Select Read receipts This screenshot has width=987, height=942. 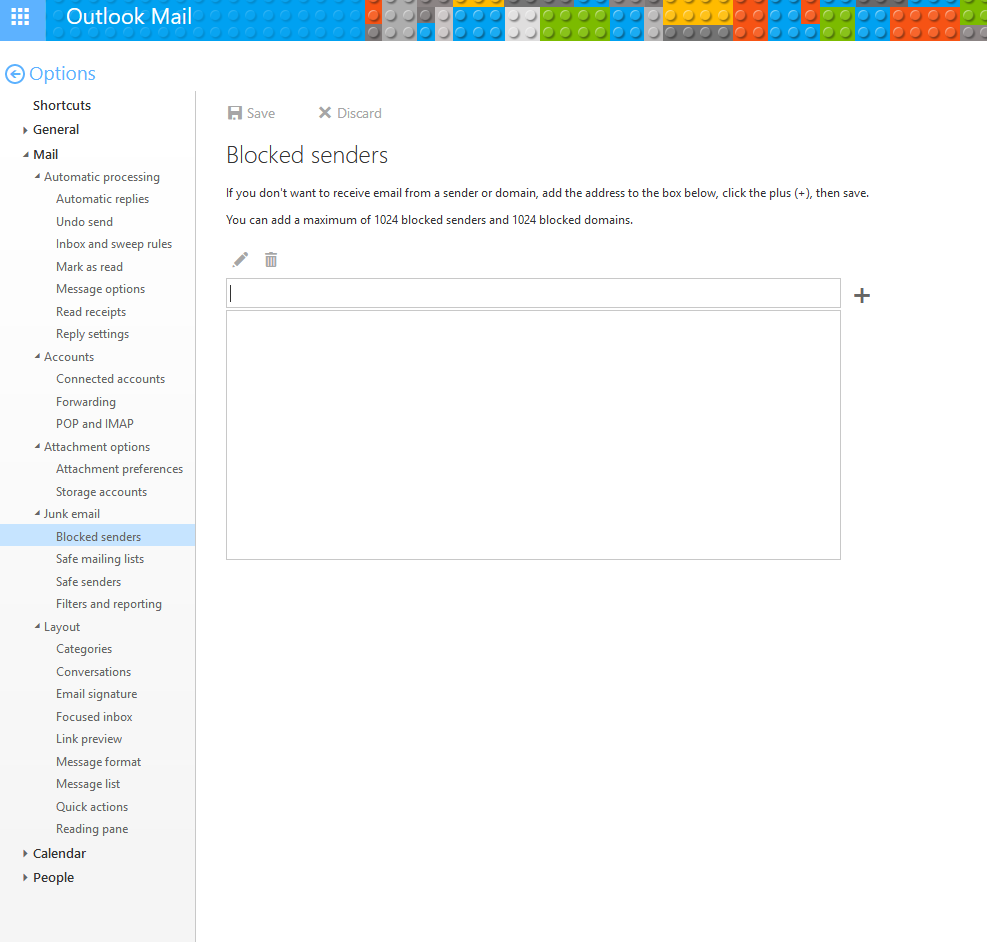[x=91, y=311]
